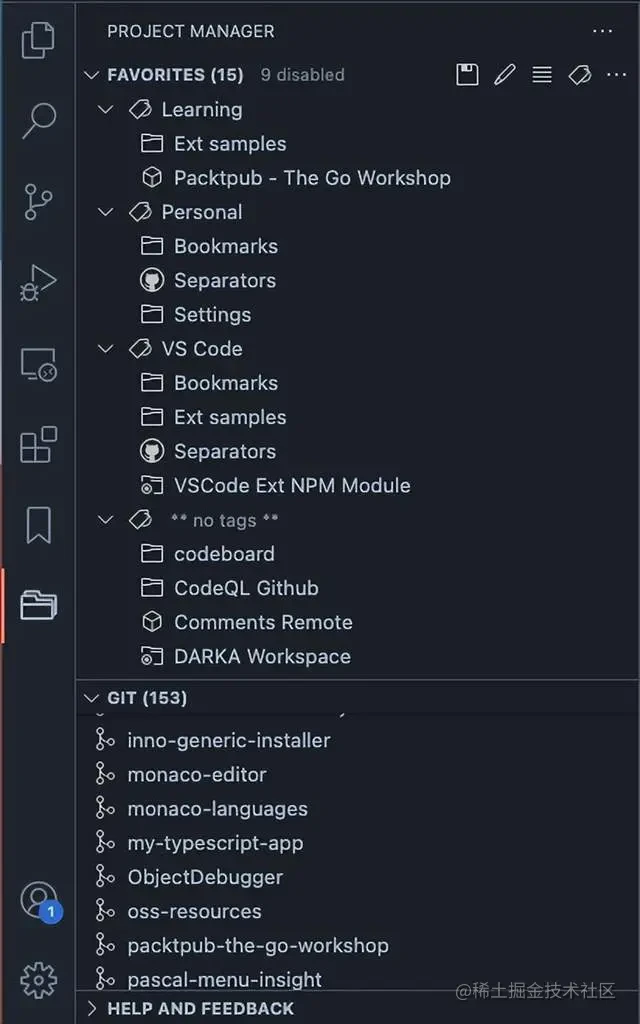Open the Run and Debug view
Screen dimensions: 640x1024
(39, 283)
